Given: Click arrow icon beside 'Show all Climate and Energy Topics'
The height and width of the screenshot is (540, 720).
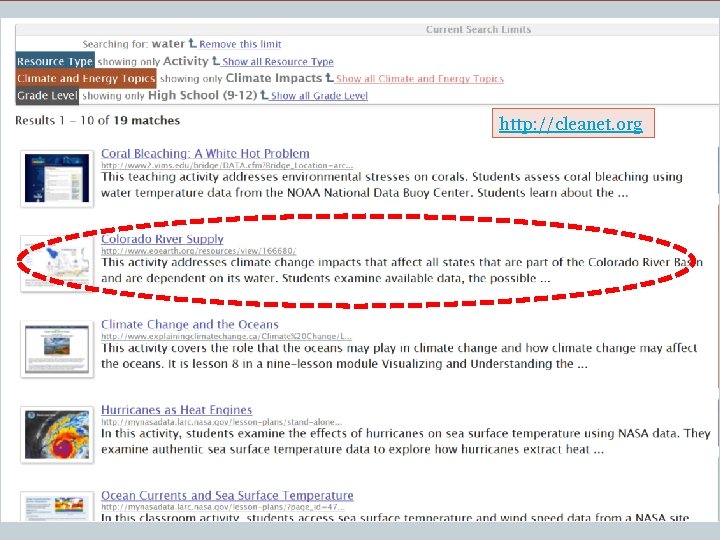Looking at the screenshot, I should (x=329, y=78).
